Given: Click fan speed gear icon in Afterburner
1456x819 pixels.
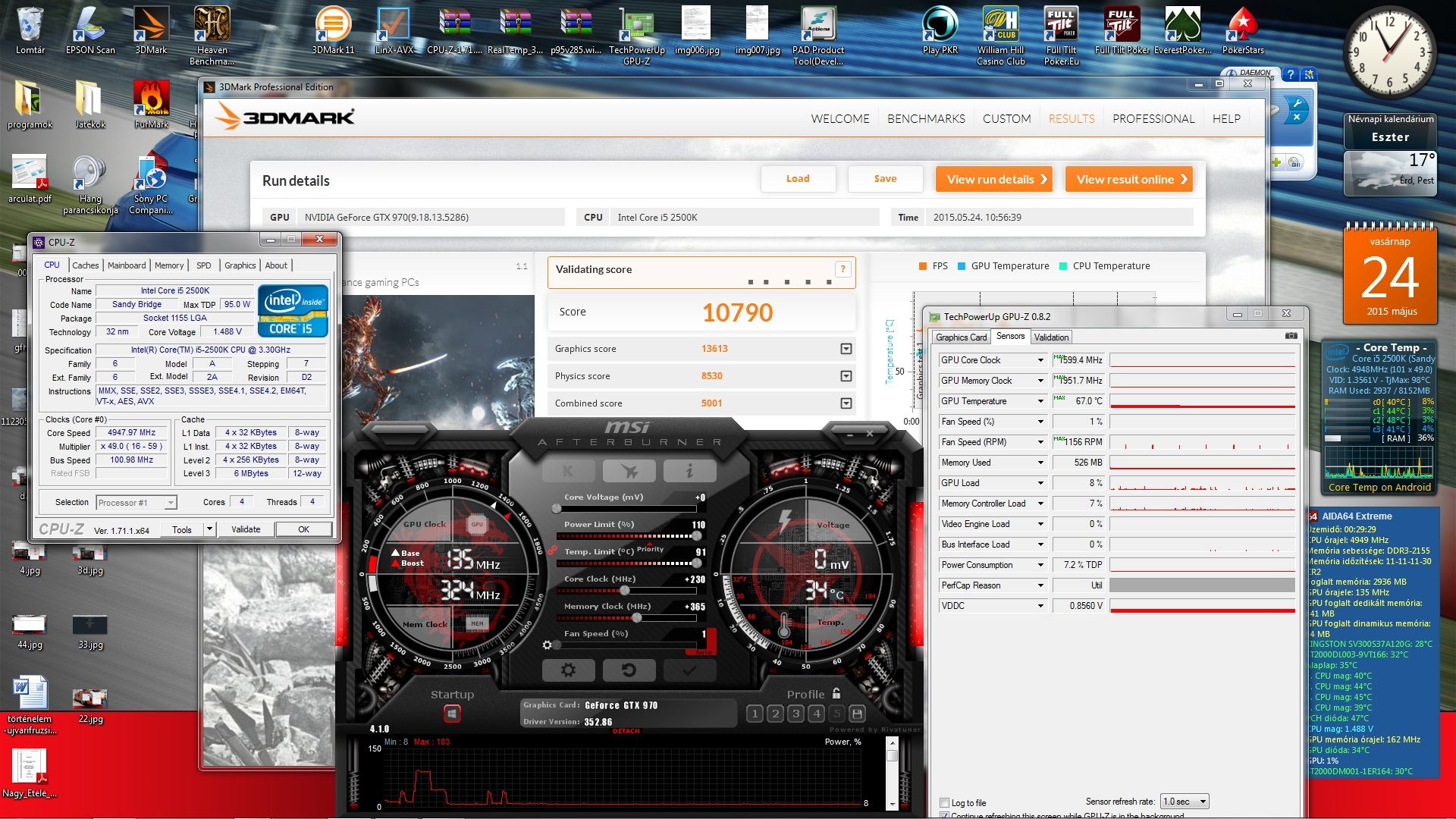Looking at the screenshot, I should coord(547,645).
